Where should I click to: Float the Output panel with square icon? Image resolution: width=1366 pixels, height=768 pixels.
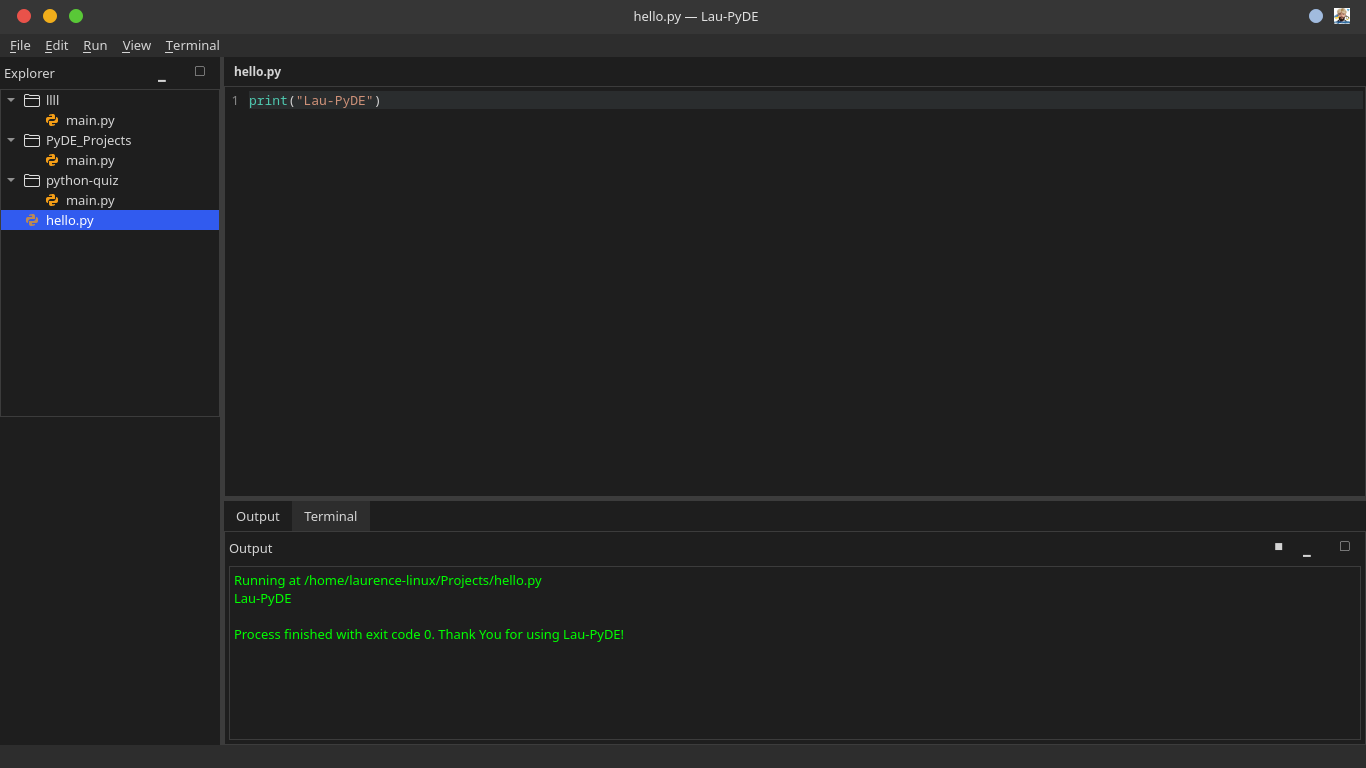[1345, 546]
